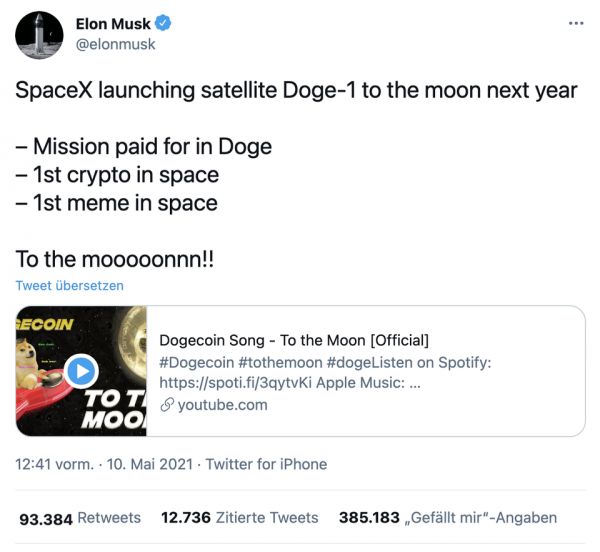Click 'Tweet übersetzen' to translate

(69, 285)
